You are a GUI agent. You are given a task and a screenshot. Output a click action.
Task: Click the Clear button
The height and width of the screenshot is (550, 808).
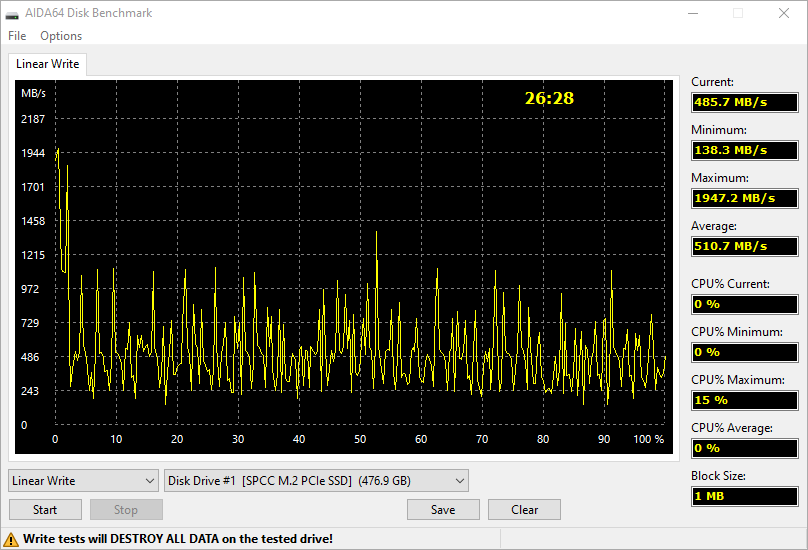(x=524, y=509)
